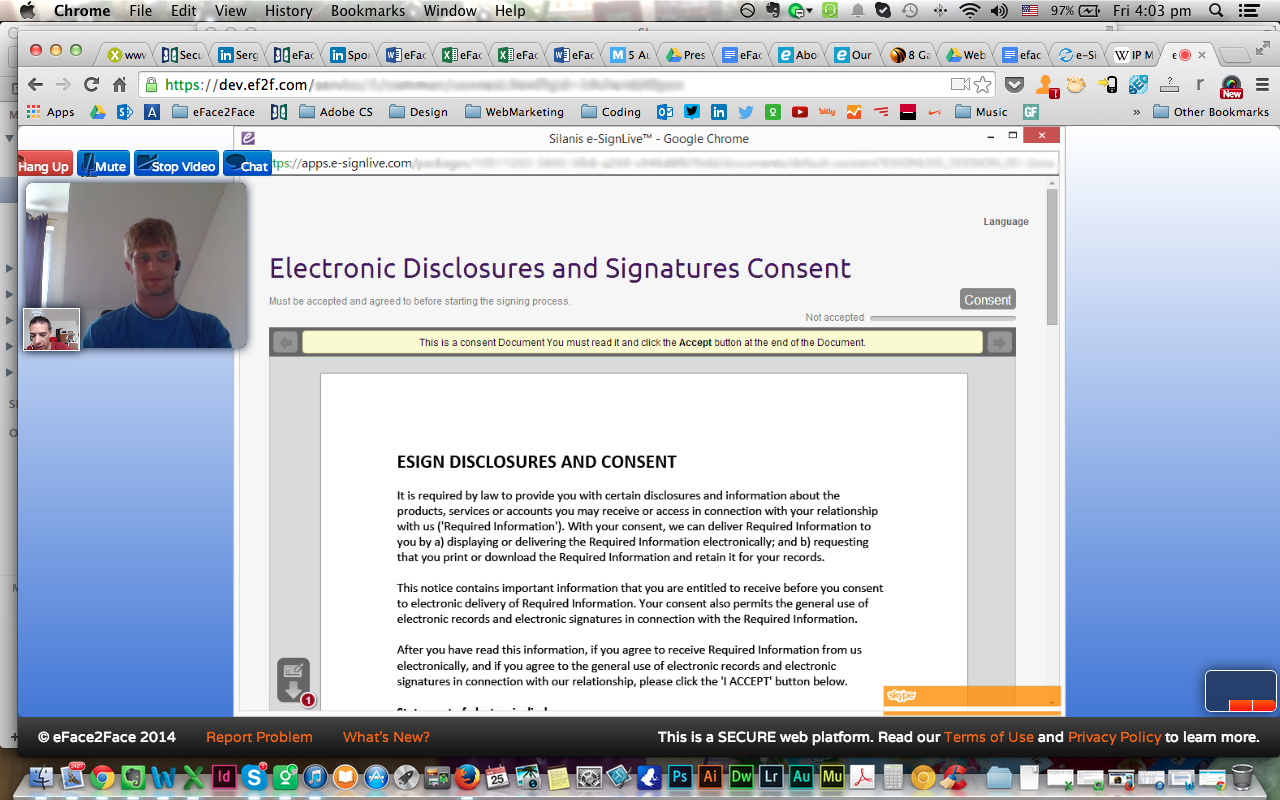Show hidden bookmarks via double-chevron
Viewport: 1280px width, 800px height.
pyautogui.click(x=1137, y=112)
